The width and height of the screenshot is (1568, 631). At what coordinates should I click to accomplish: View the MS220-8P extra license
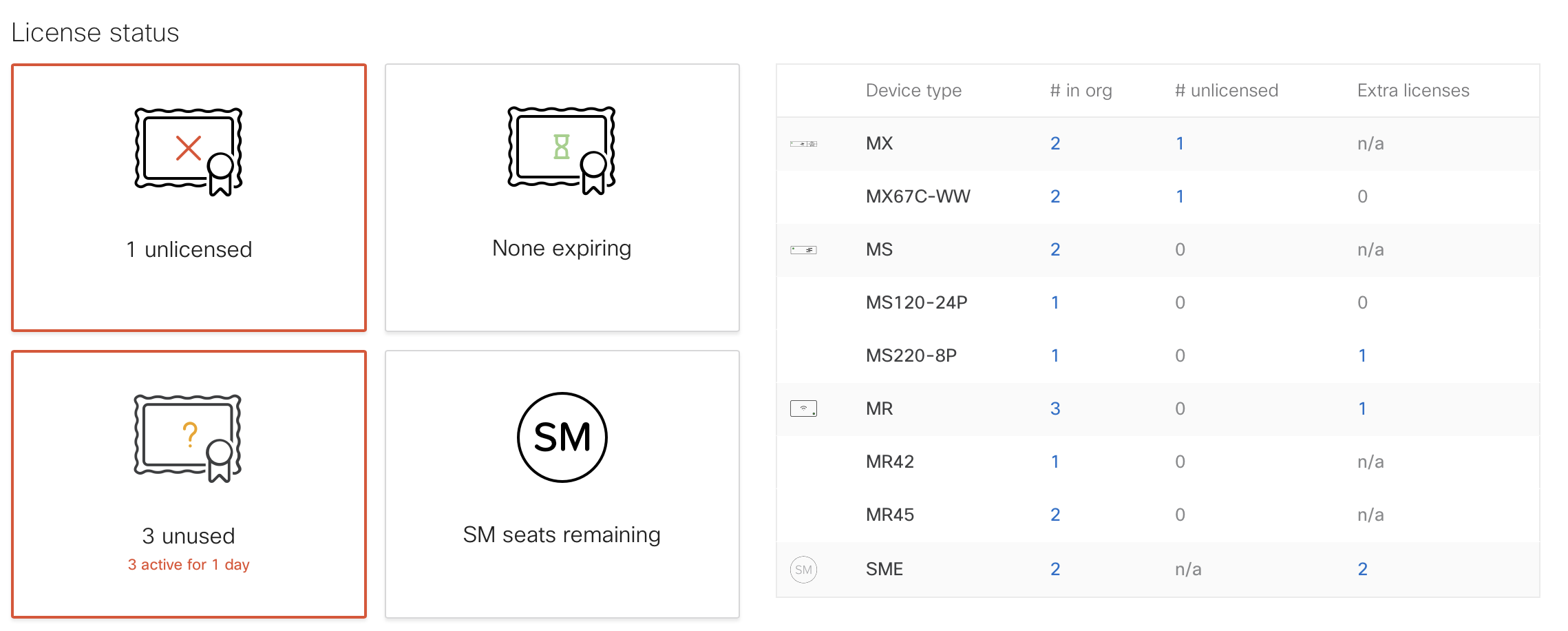(x=1363, y=355)
